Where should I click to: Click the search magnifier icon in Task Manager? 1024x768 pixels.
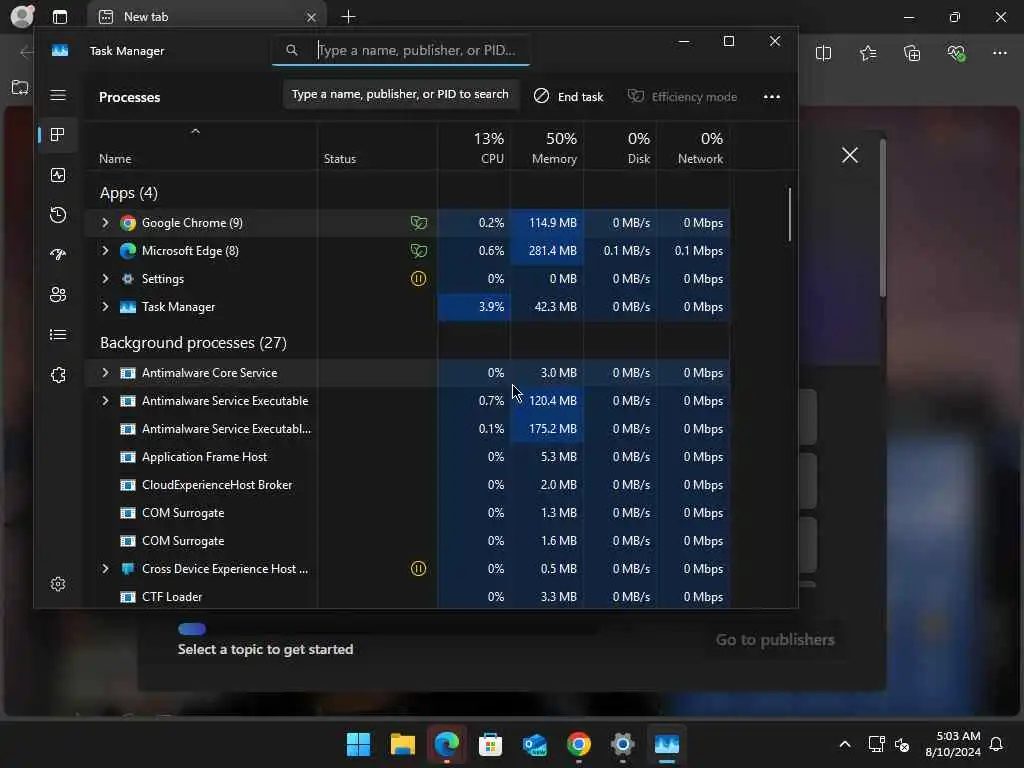(x=292, y=50)
